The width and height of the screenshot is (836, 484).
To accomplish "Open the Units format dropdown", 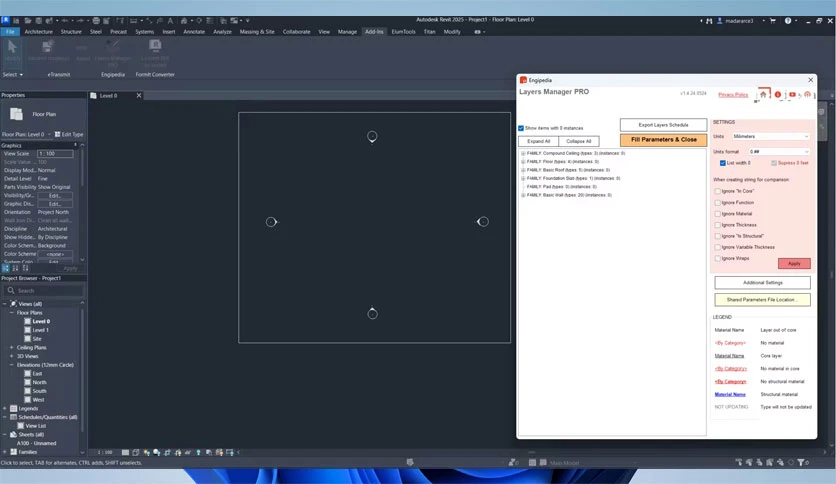I will (778, 152).
